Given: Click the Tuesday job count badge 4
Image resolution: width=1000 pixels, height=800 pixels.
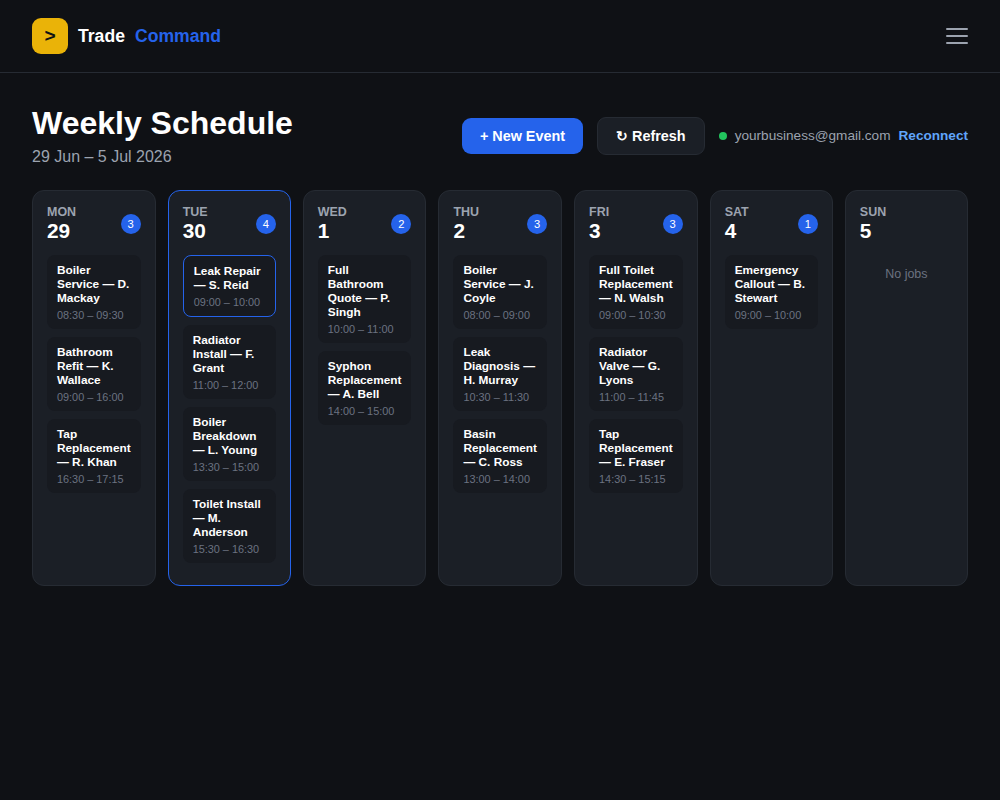Looking at the screenshot, I should pyautogui.click(x=266, y=224).
